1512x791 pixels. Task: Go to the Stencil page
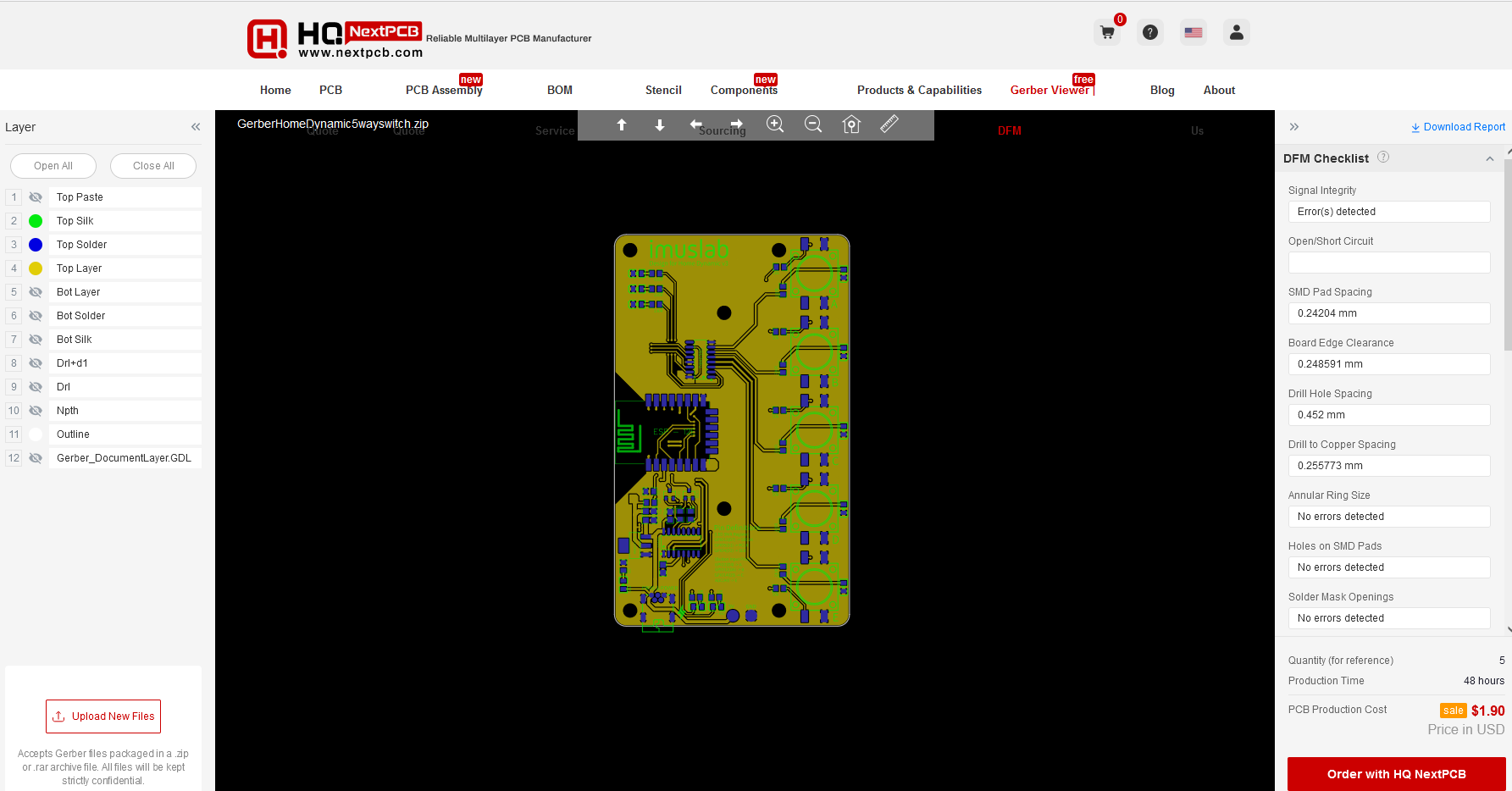663,90
